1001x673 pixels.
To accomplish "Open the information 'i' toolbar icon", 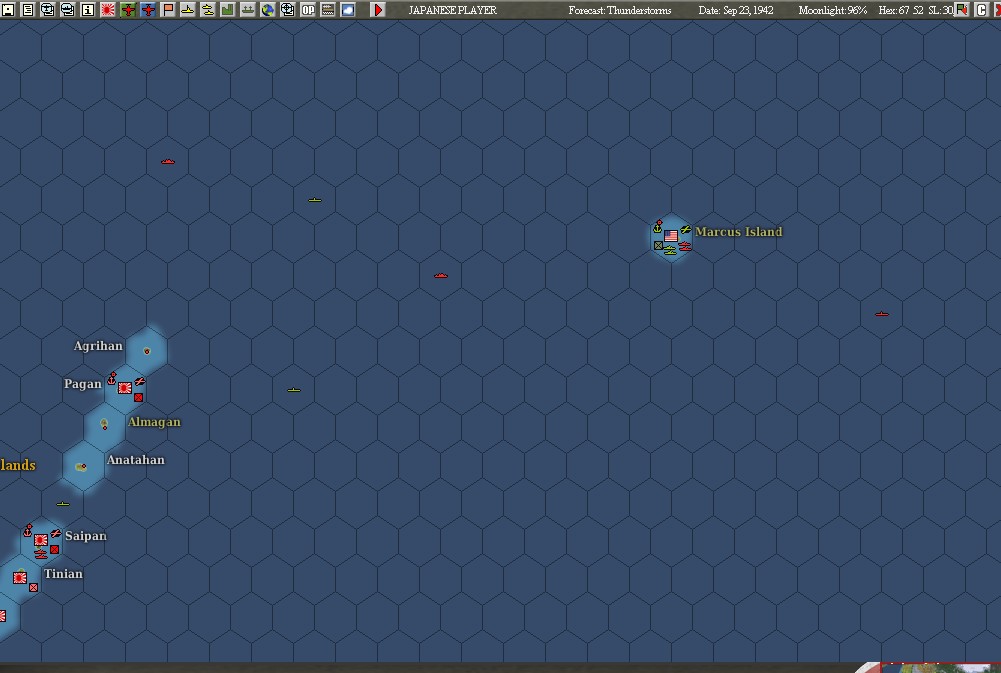I will 87,10.
